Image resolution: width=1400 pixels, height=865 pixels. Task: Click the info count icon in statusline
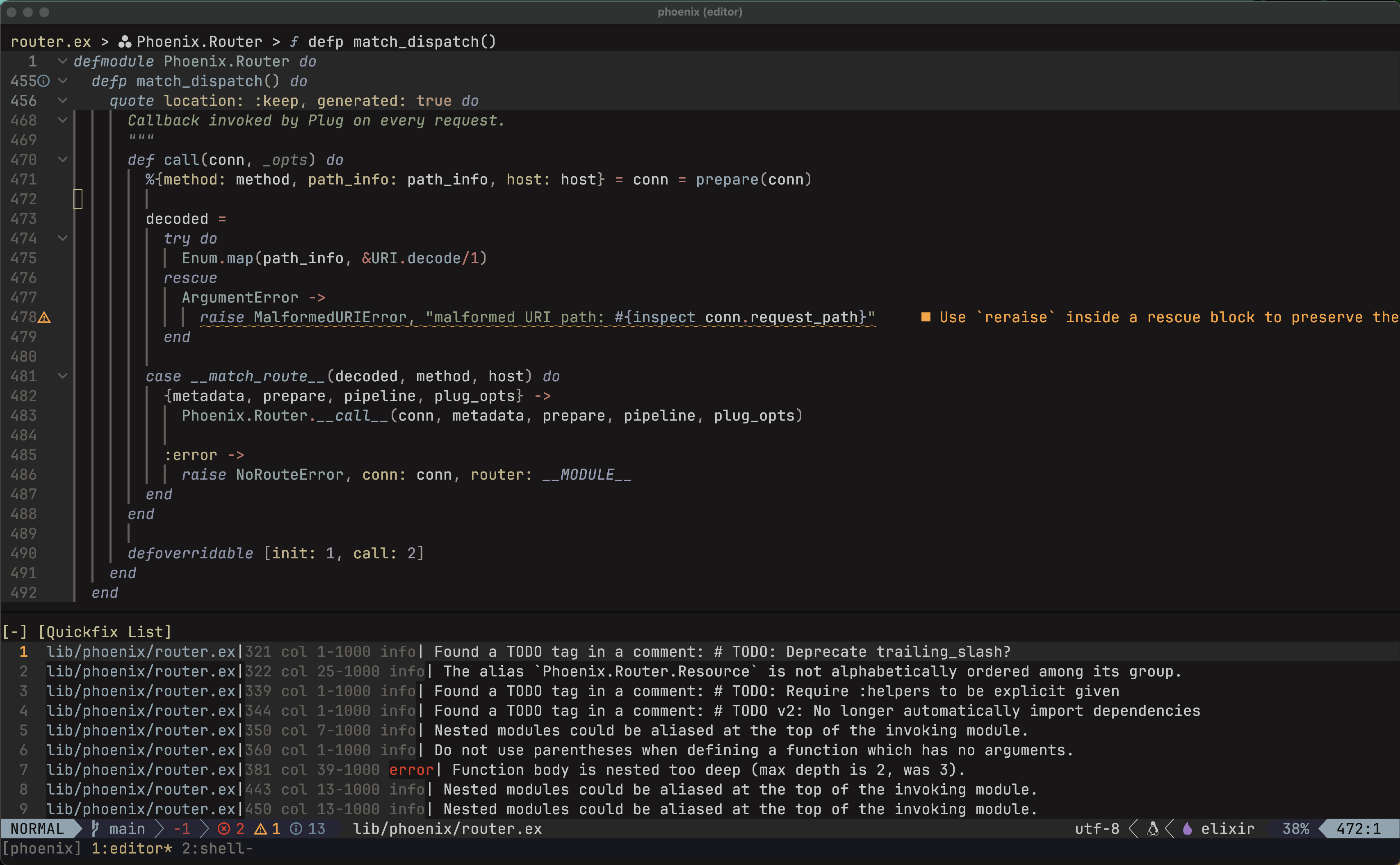coord(296,829)
